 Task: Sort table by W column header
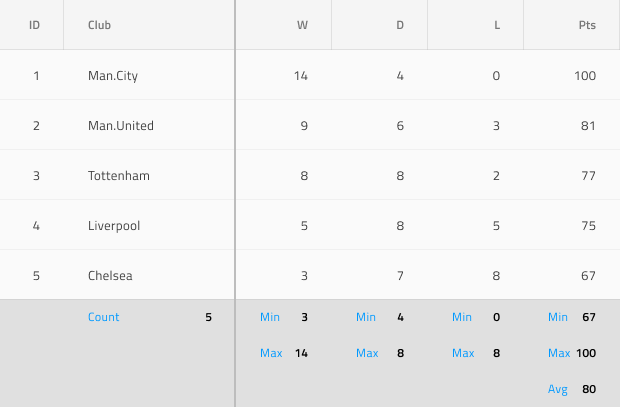pyautogui.click(x=284, y=25)
